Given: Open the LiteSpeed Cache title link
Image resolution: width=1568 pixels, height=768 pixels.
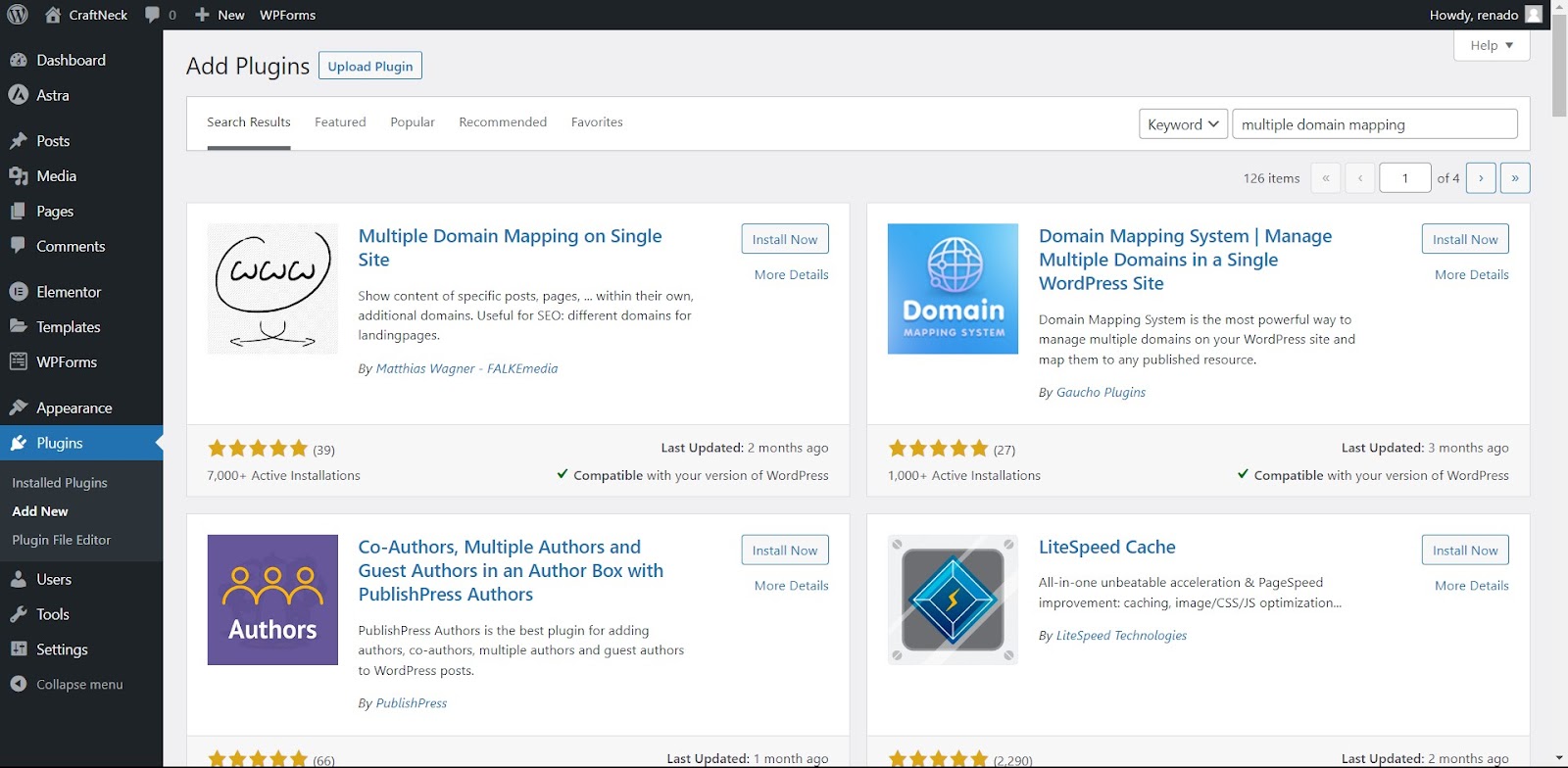Looking at the screenshot, I should click(1106, 547).
